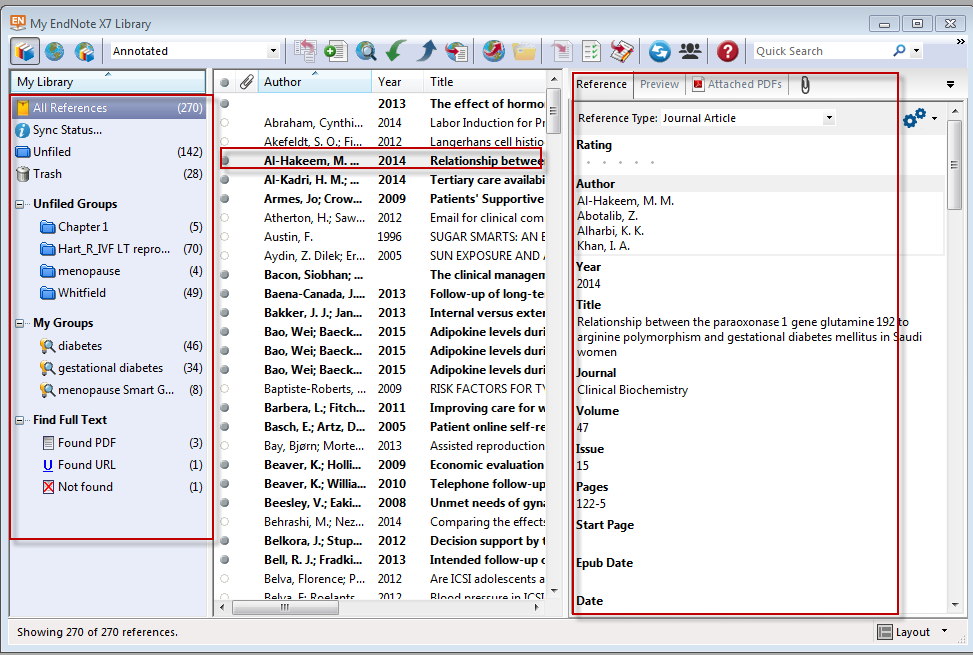The width and height of the screenshot is (973, 655).
Task: Select the Unfiled group
Action: (109, 152)
